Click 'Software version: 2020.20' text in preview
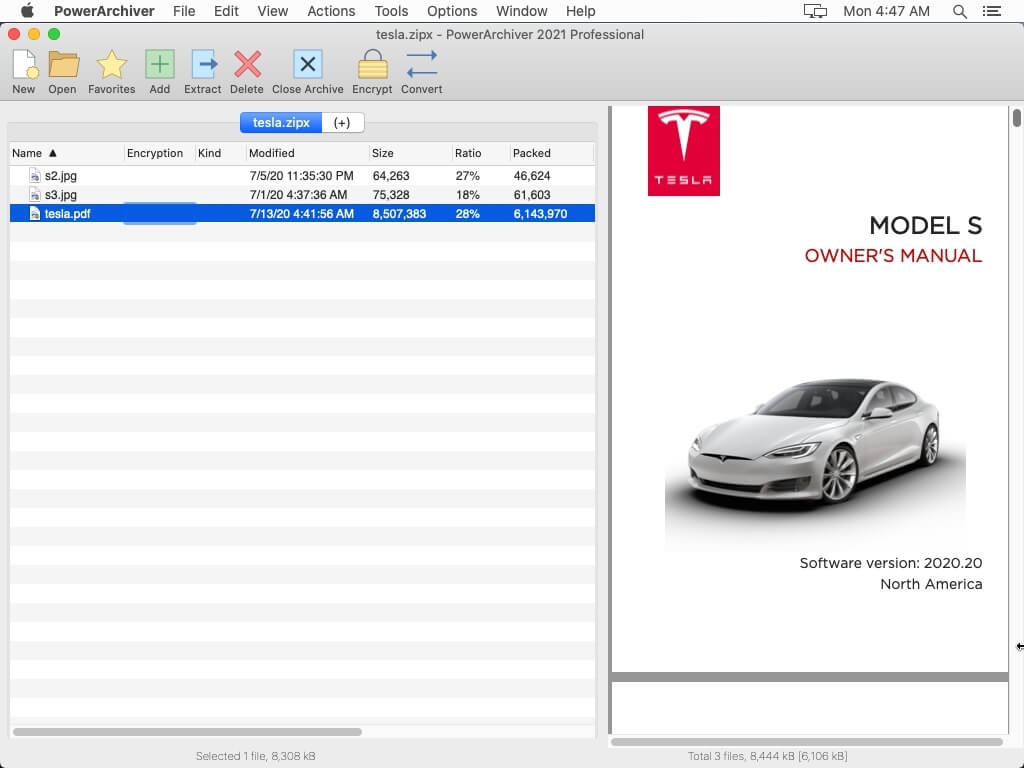The image size is (1024, 768). tap(891, 563)
